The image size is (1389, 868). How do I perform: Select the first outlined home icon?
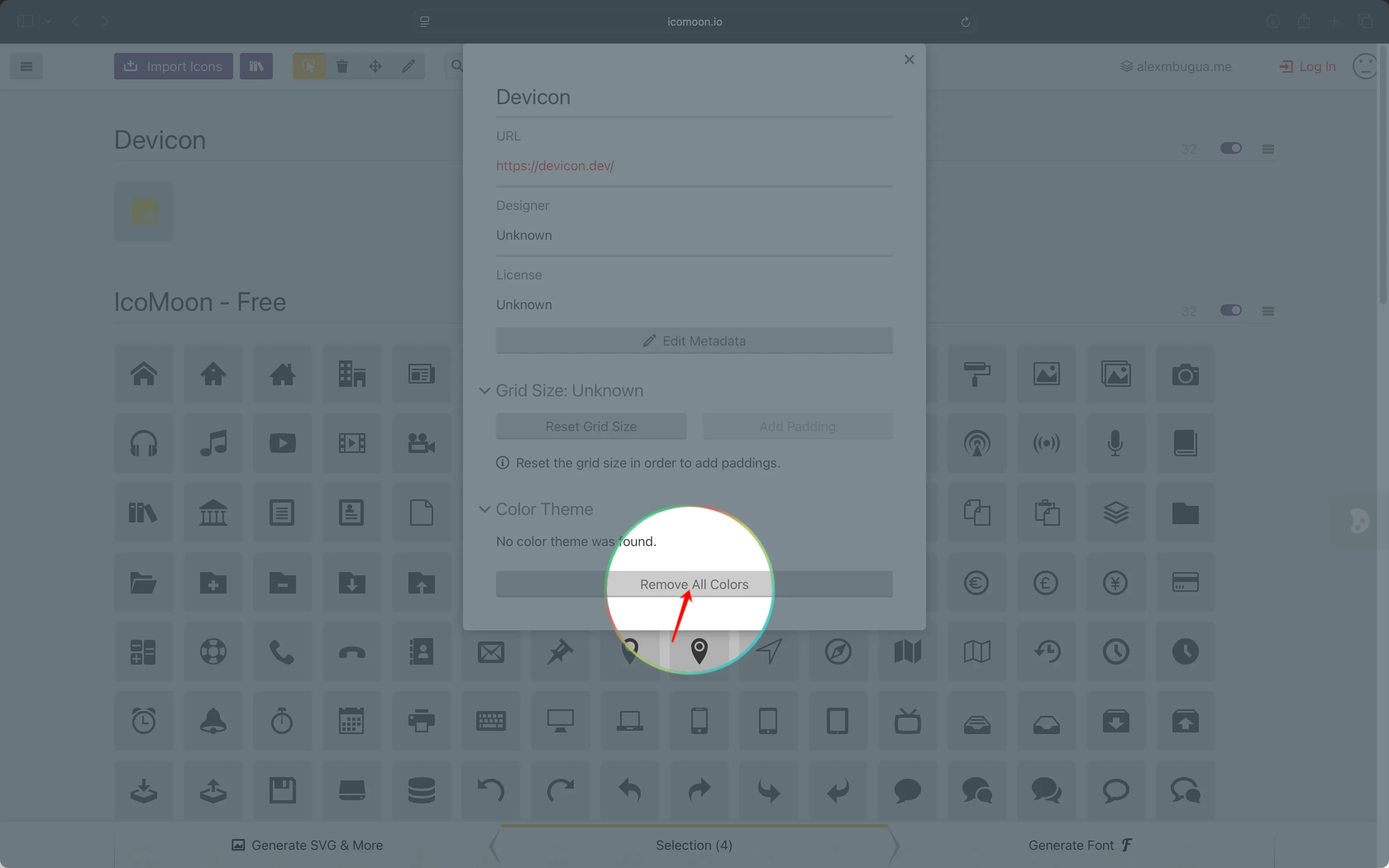[144, 374]
